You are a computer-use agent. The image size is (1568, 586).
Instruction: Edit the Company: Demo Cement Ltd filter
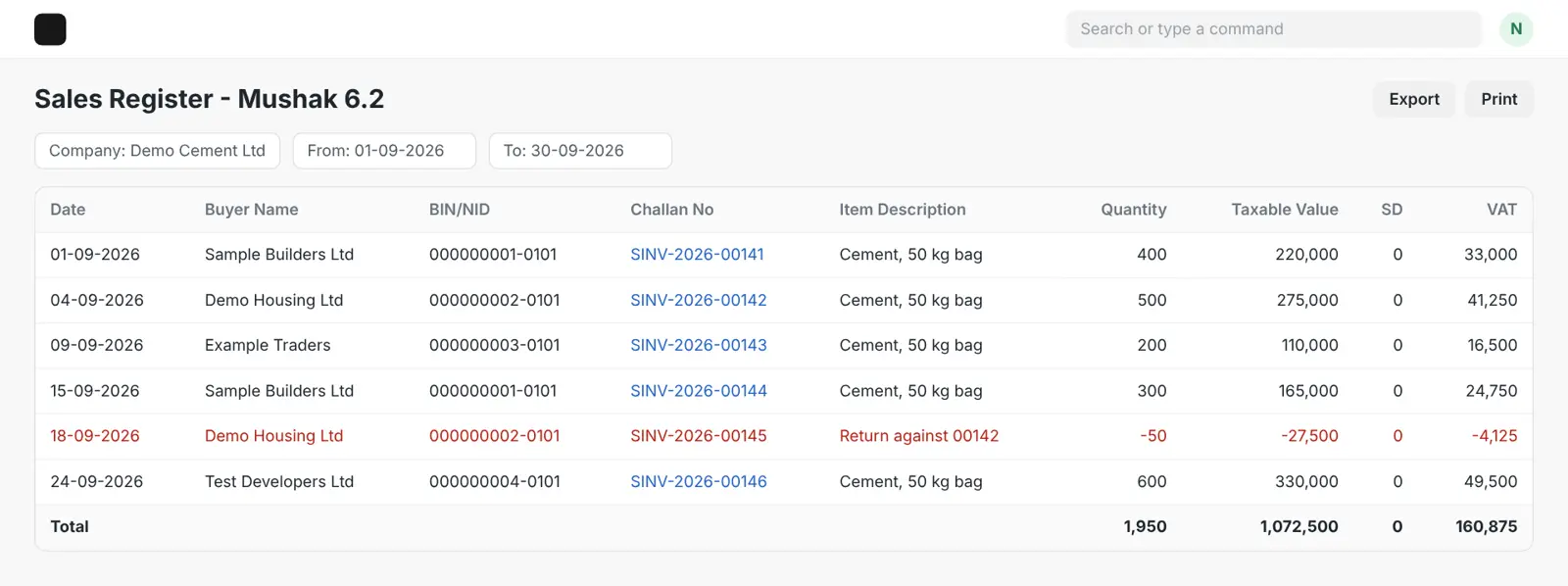point(158,151)
